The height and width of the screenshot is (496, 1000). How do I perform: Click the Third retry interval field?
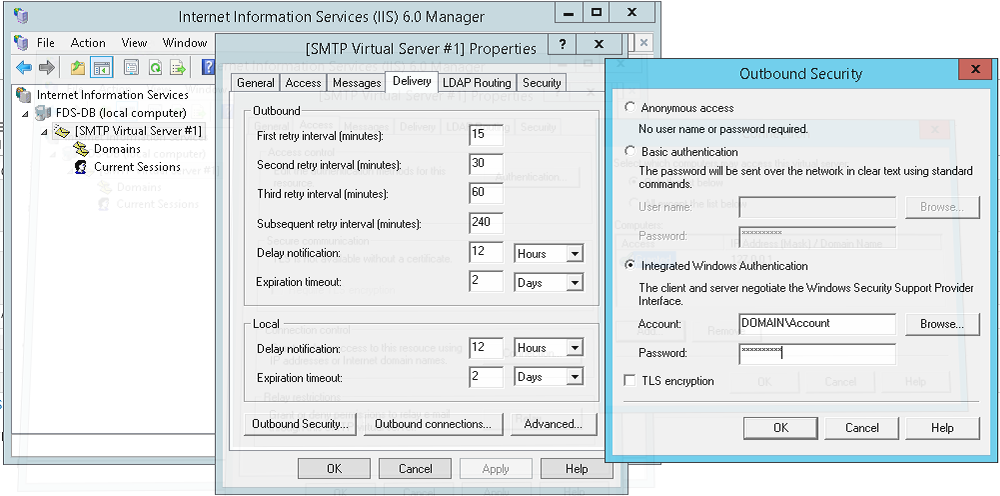click(x=486, y=193)
